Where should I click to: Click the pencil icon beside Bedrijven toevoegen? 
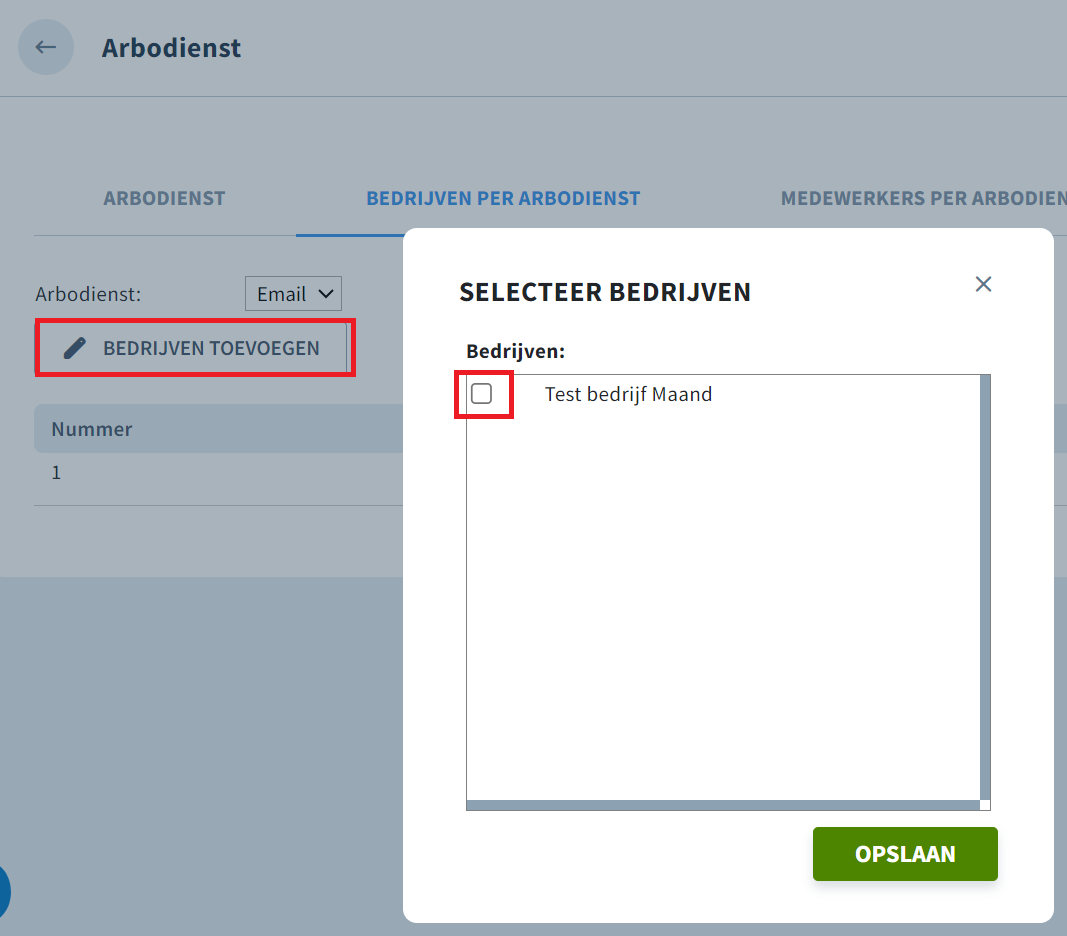pos(75,348)
